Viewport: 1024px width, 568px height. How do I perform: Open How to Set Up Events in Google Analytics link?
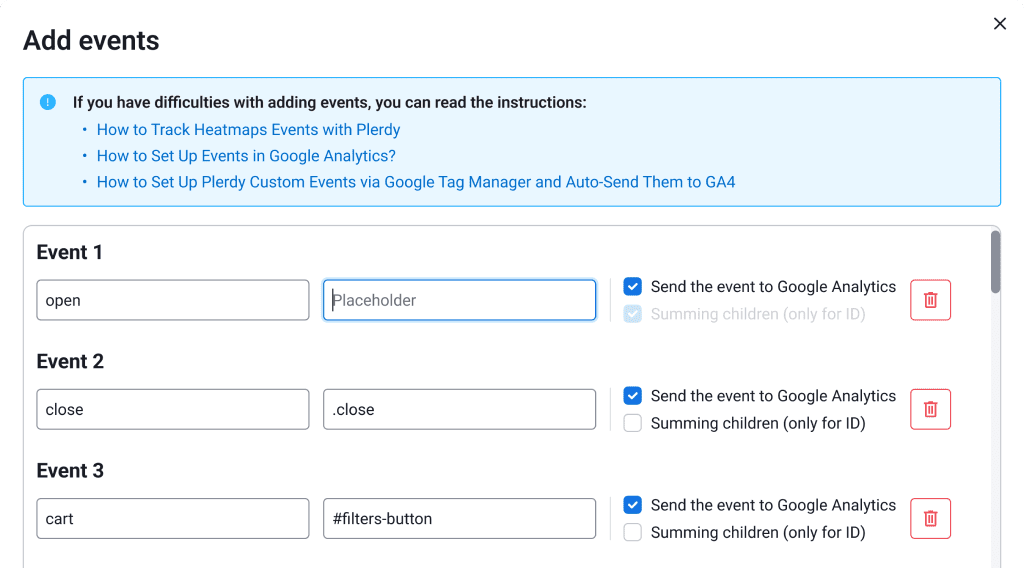click(246, 156)
